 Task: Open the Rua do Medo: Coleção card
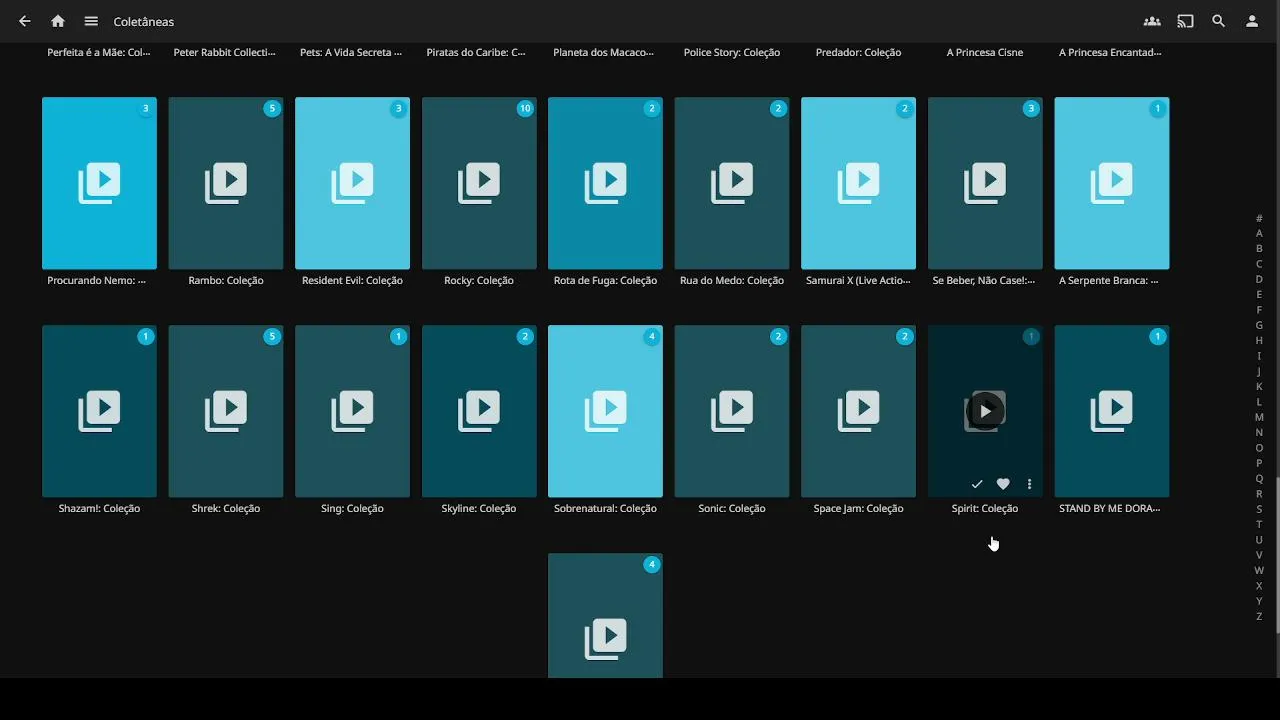(732, 183)
